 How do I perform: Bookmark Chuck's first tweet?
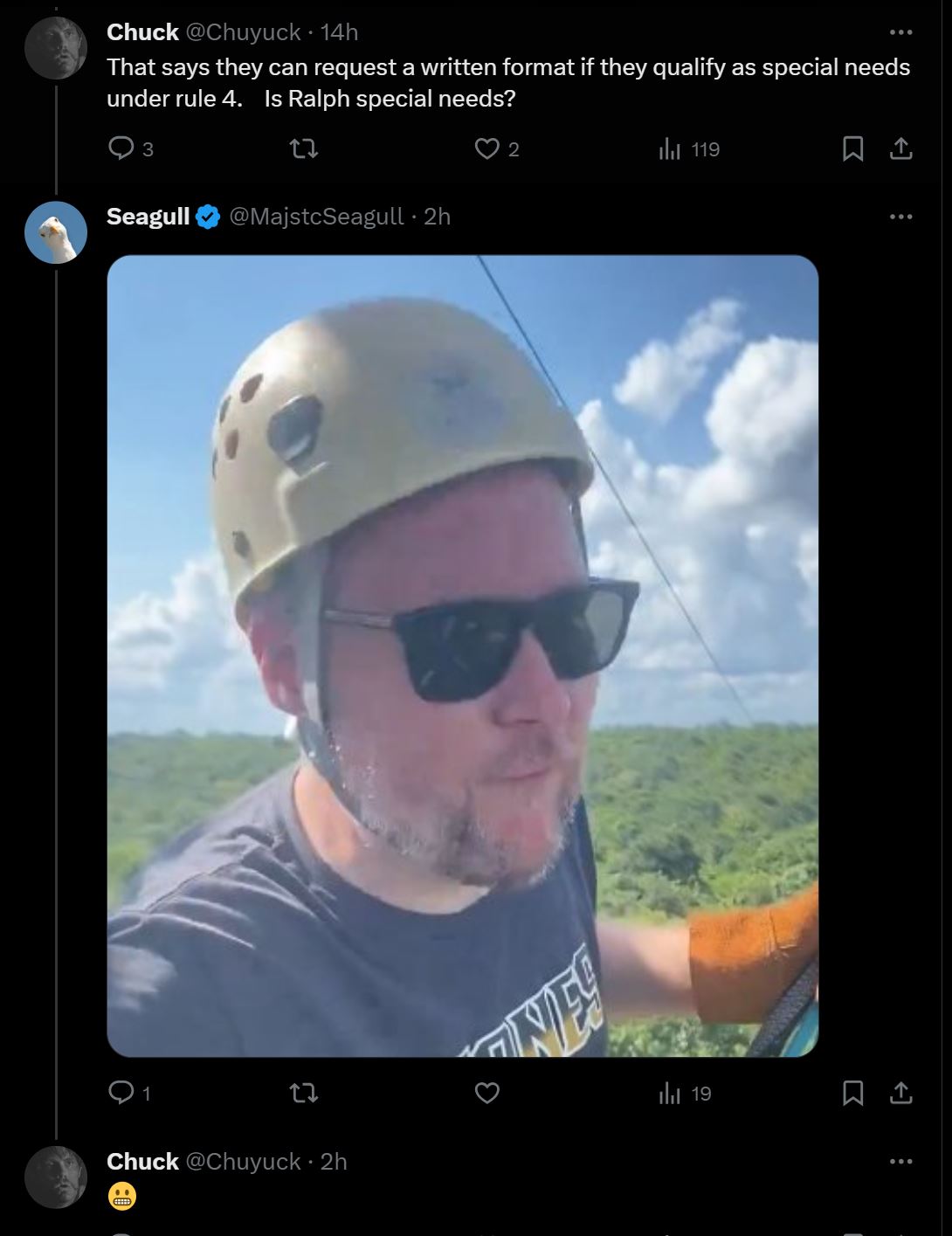[852, 149]
